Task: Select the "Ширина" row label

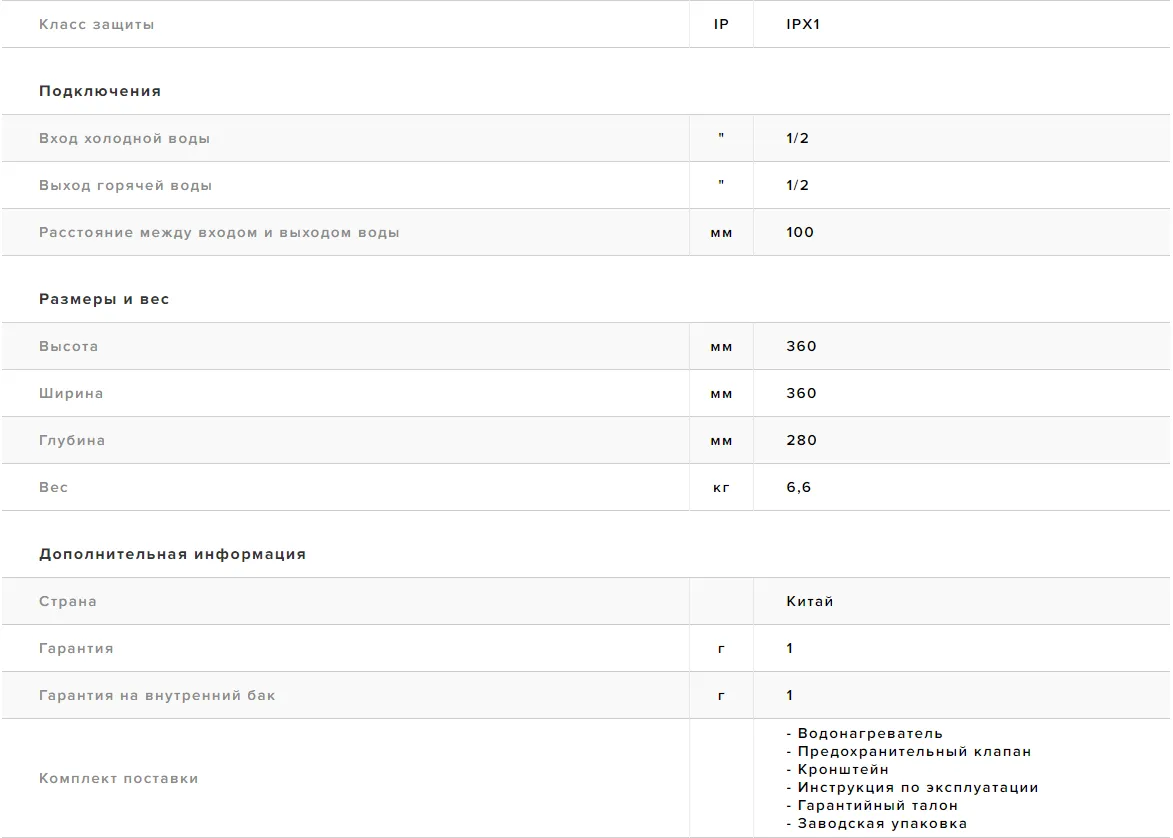Action: [71, 393]
